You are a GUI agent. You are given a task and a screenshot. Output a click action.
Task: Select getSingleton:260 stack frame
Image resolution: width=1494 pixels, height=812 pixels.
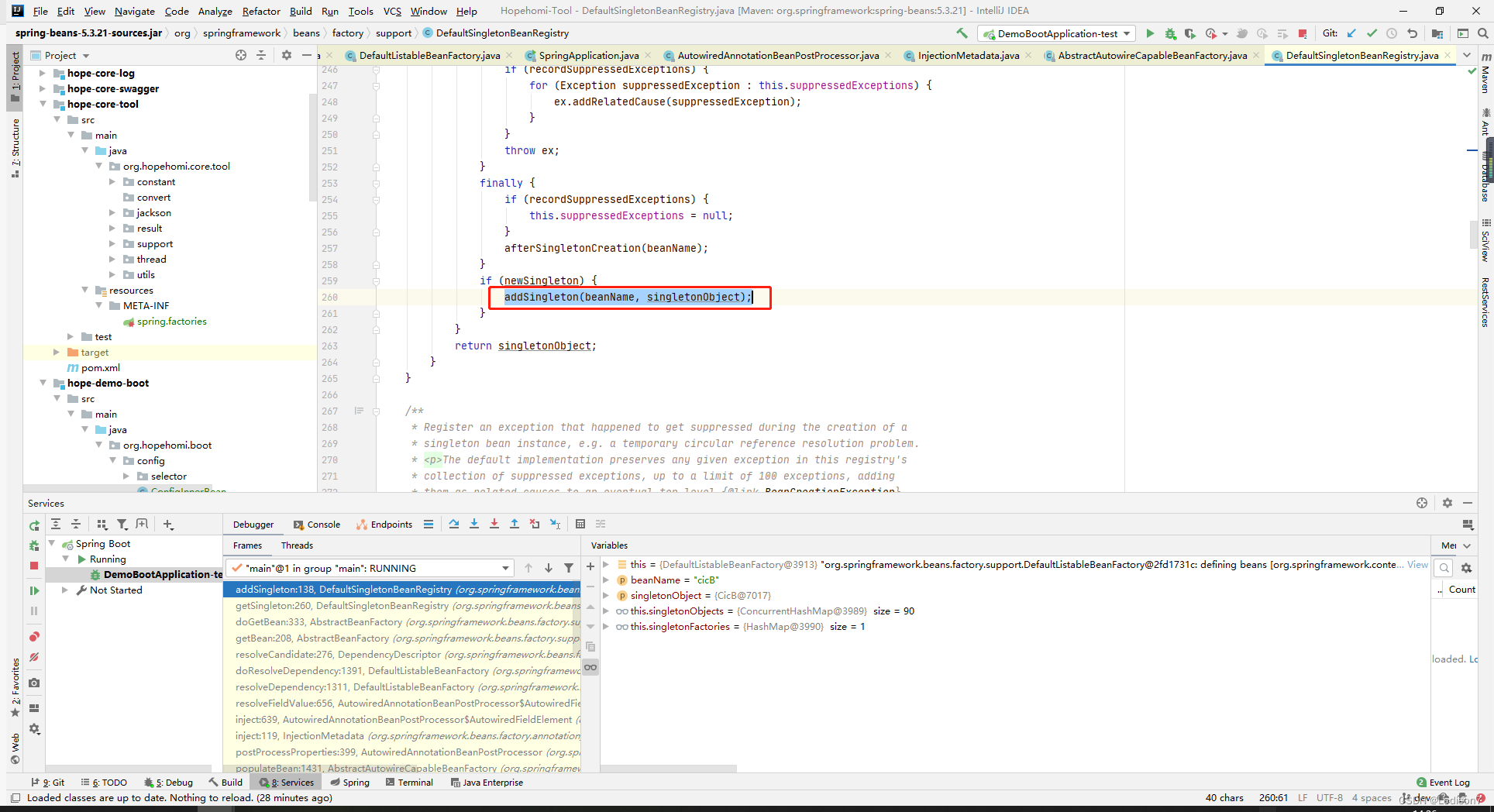(402, 606)
